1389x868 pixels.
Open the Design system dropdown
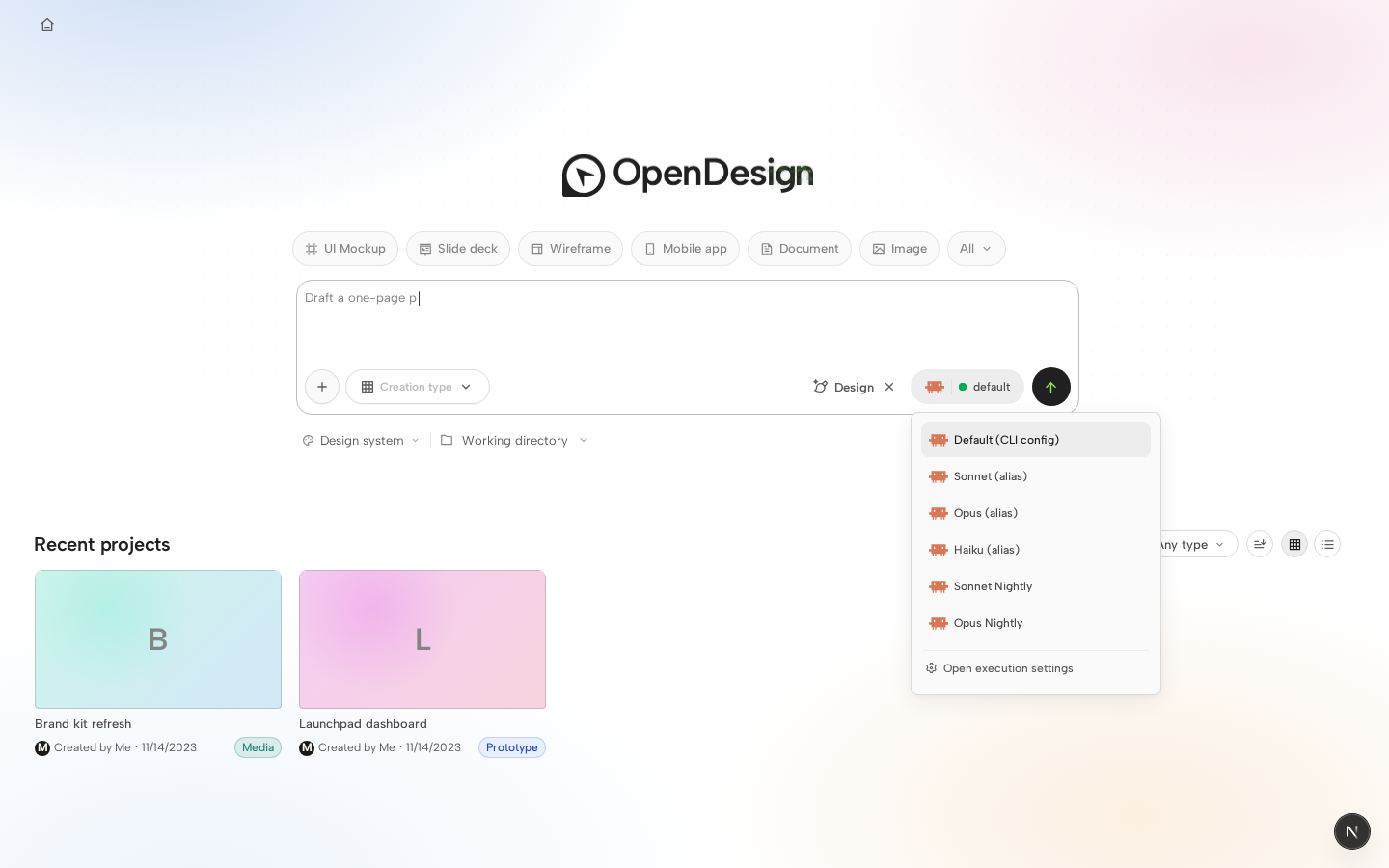tap(361, 440)
